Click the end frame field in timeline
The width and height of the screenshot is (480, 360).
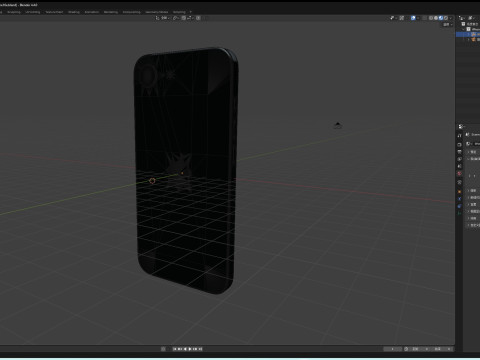[441, 349]
